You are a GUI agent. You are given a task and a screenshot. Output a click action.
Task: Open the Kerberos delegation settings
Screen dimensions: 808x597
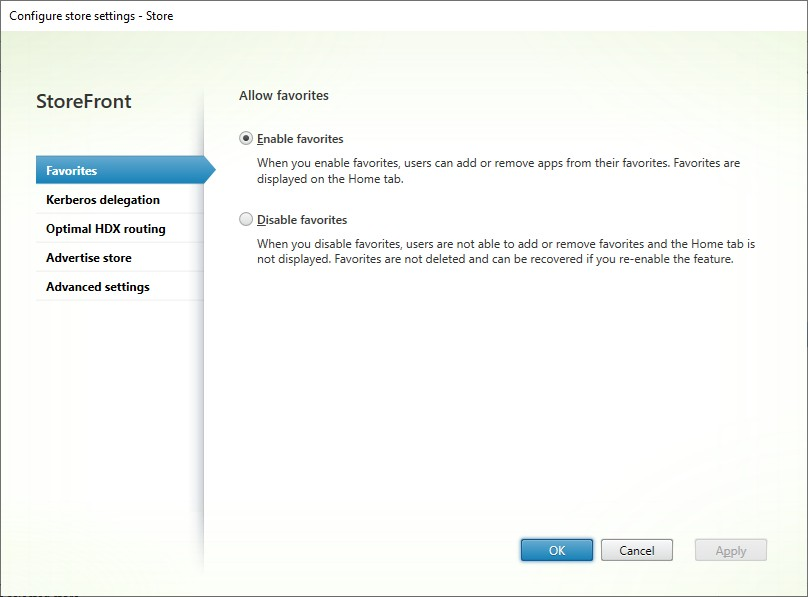tap(101, 199)
